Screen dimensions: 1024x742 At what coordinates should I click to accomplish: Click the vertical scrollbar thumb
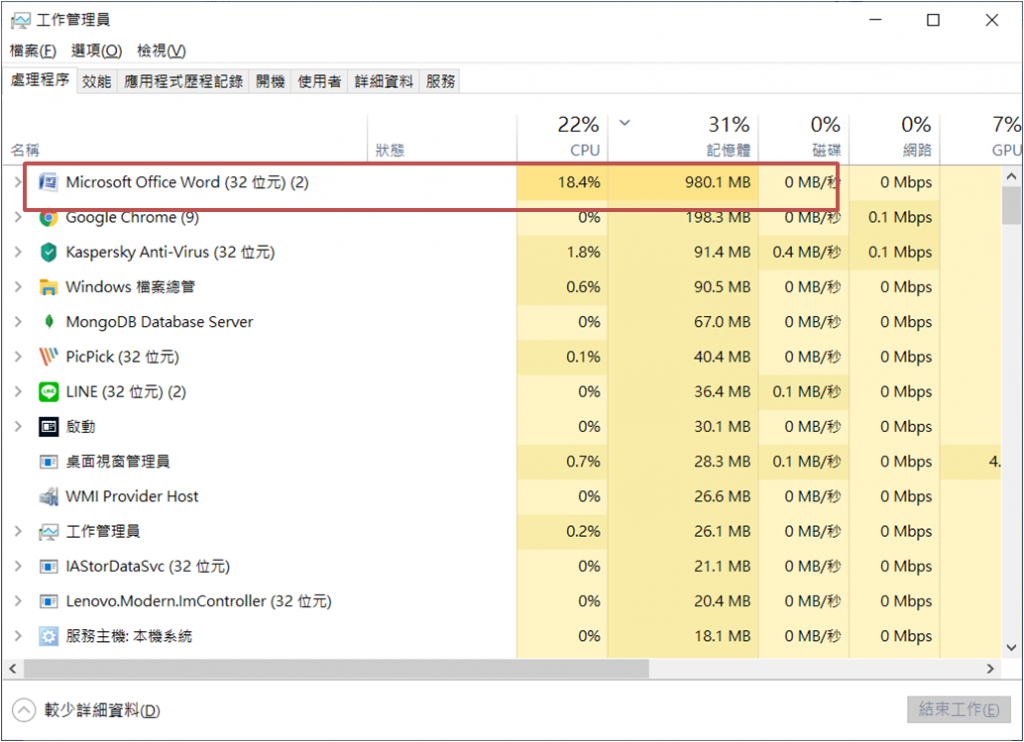(x=1012, y=205)
